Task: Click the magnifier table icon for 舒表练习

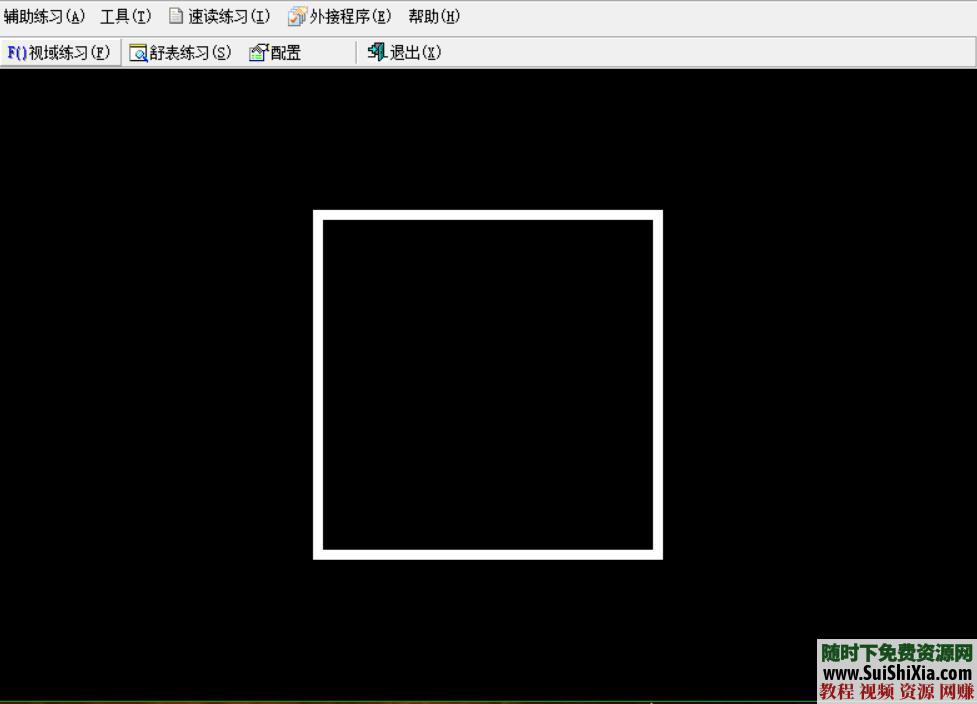Action: [139, 53]
